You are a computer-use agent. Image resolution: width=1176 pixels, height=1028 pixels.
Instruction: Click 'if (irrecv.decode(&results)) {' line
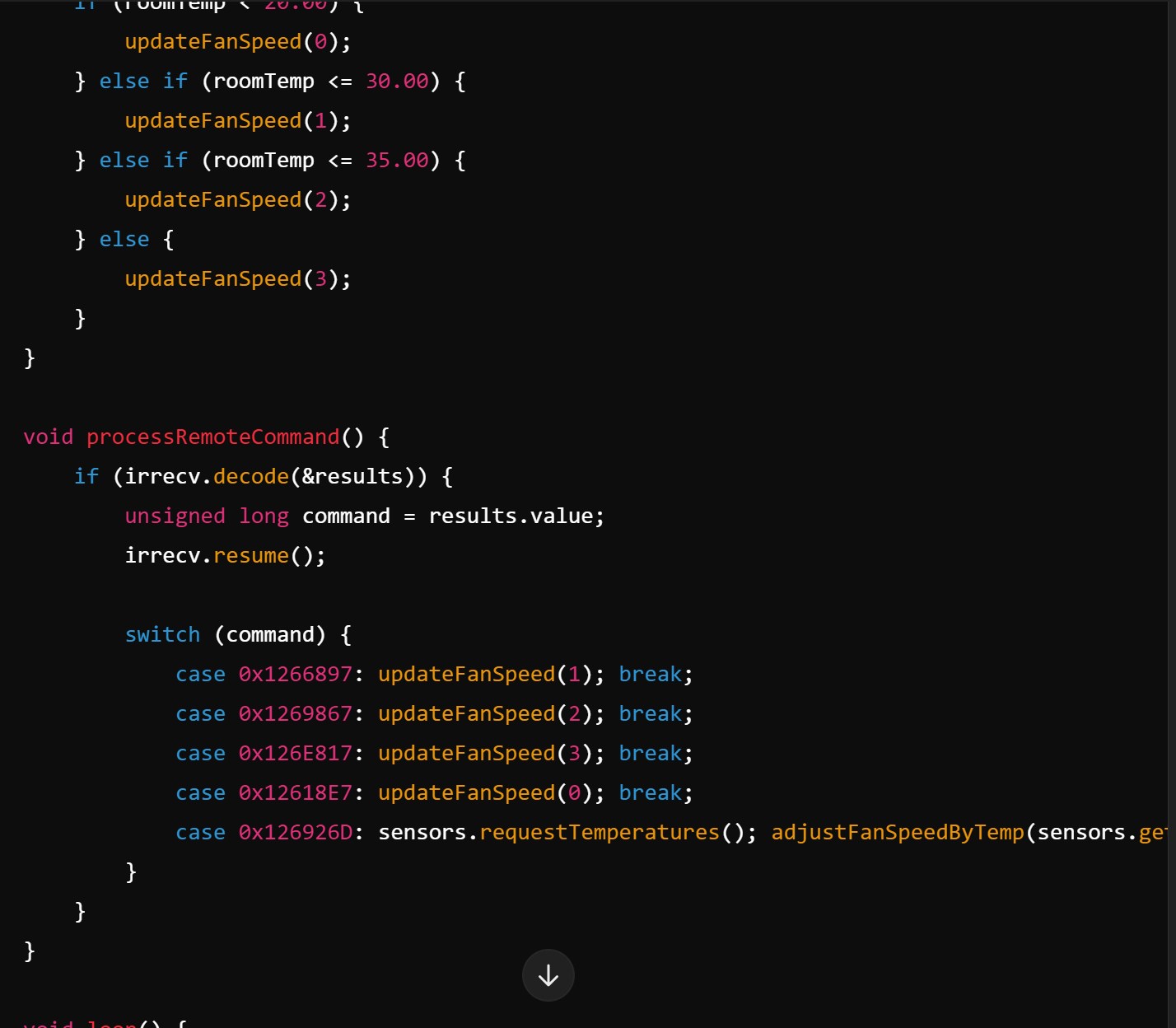pos(264,476)
